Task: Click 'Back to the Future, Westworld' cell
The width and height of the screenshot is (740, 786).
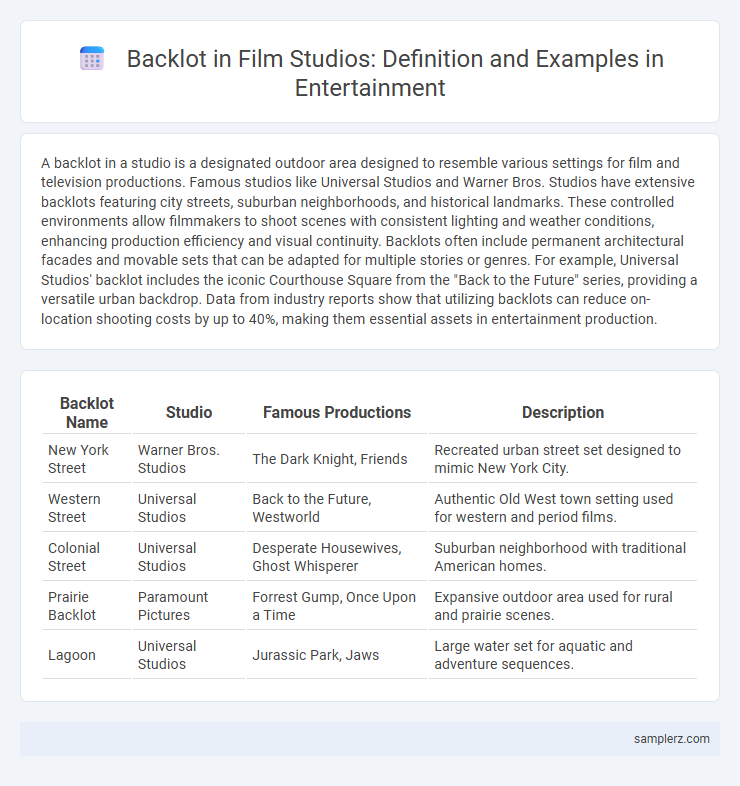Action: click(337, 508)
